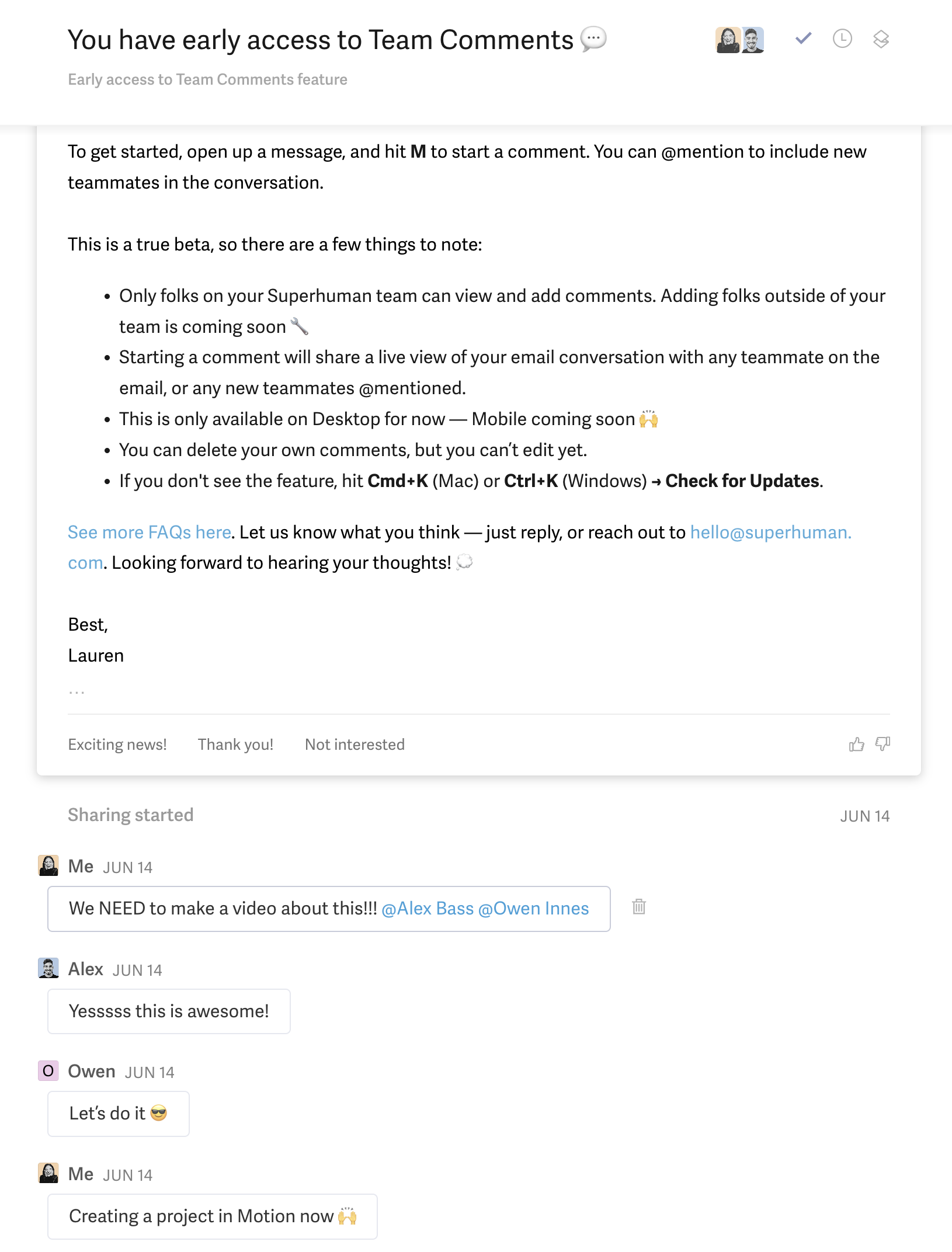Give thumbs up feedback on suggestions

pos(856,744)
